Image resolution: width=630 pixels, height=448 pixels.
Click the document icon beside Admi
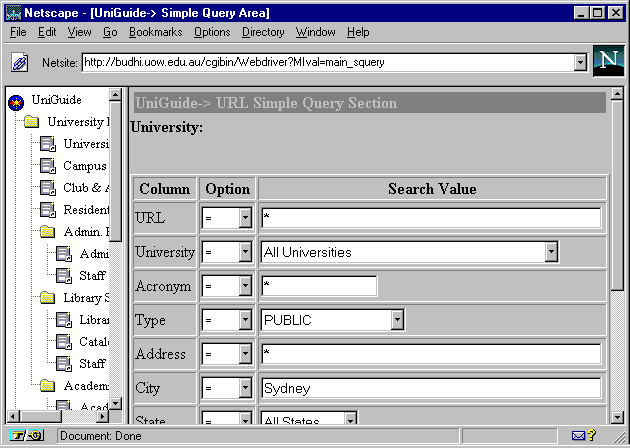tap(63, 254)
